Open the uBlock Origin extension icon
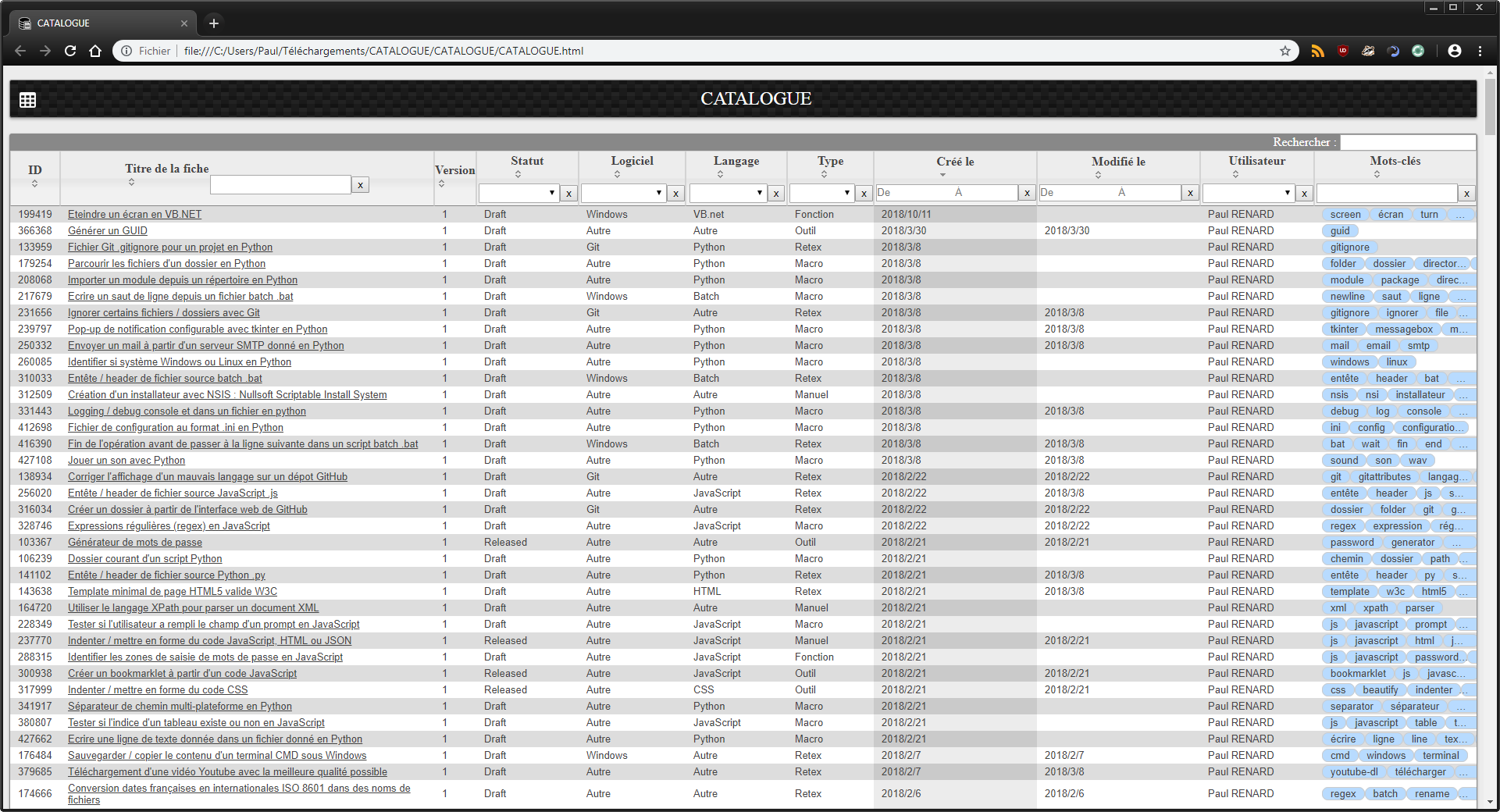 pyautogui.click(x=1343, y=51)
